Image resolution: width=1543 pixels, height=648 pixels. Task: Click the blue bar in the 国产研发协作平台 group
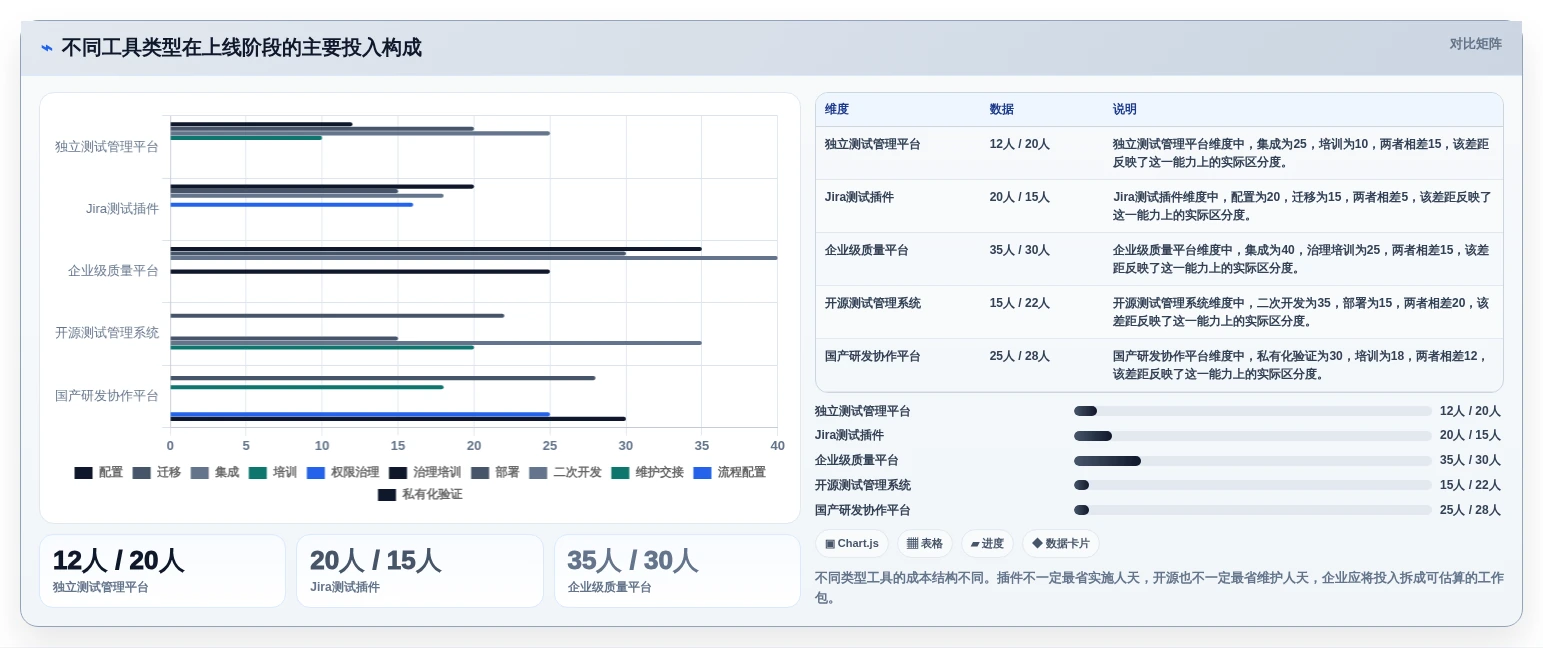(x=360, y=414)
